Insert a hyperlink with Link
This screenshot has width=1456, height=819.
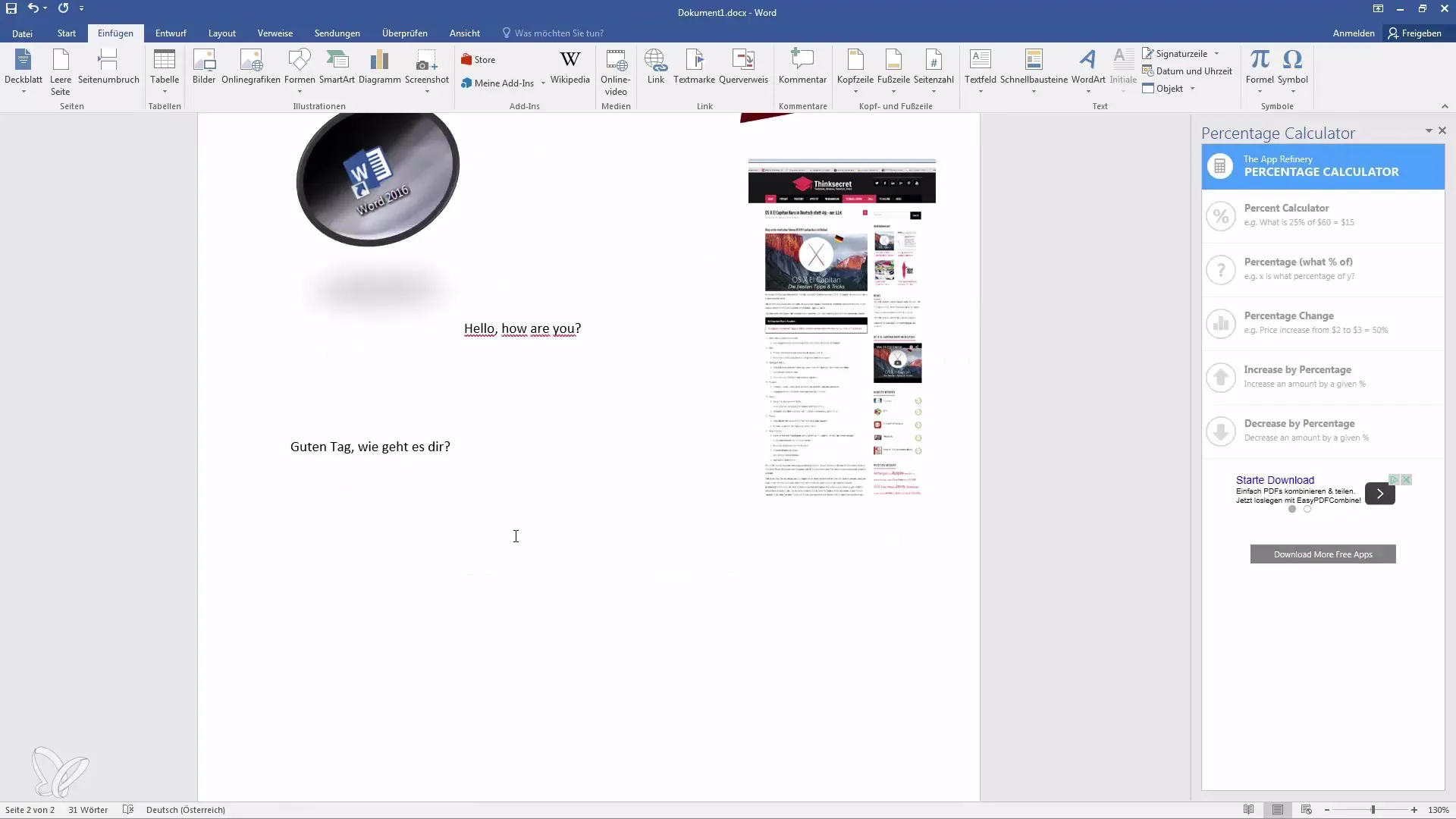point(656,67)
